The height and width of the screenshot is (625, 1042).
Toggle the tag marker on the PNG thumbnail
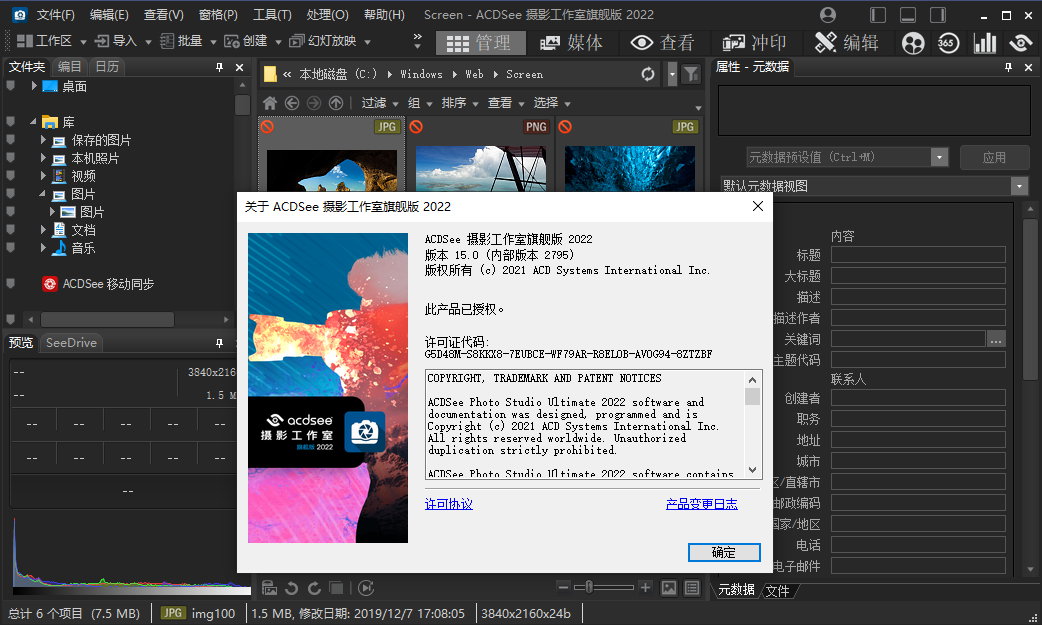416,126
